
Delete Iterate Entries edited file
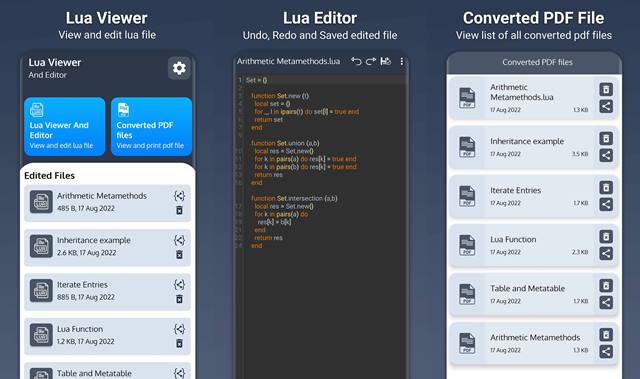coord(179,299)
